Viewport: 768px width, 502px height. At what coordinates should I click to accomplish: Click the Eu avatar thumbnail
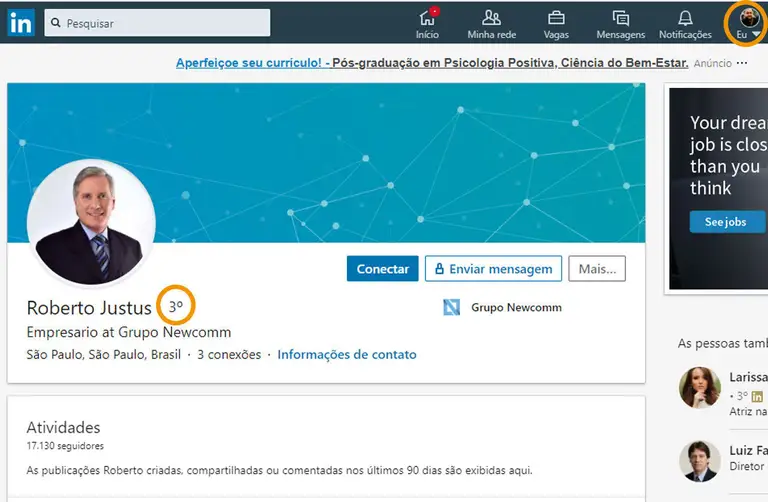pos(749,18)
